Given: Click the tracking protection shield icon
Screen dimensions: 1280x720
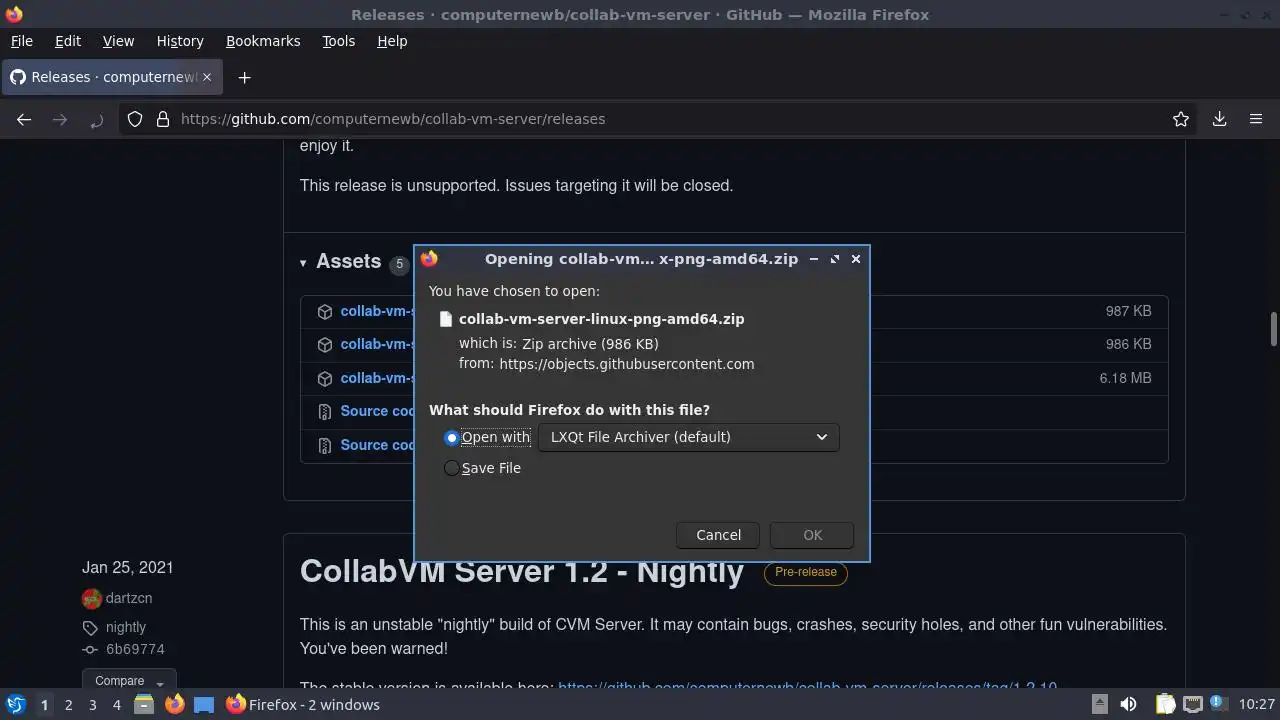Looking at the screenshot, I should coord(135,119).
